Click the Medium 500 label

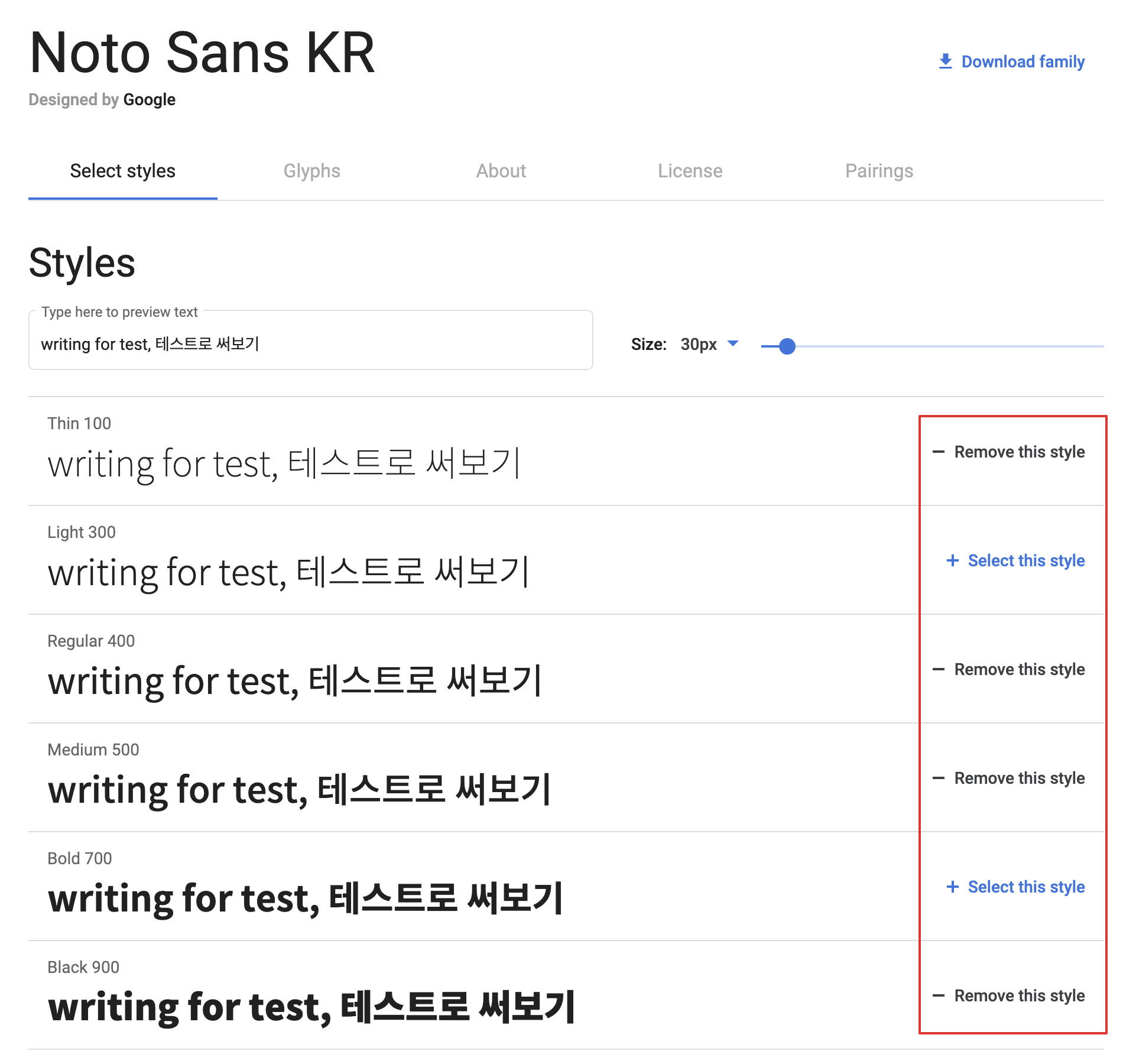(93, 750)
